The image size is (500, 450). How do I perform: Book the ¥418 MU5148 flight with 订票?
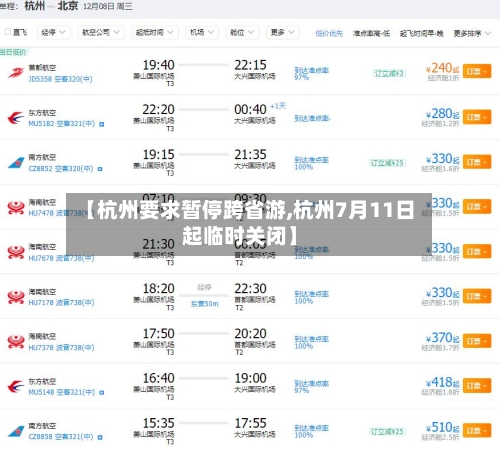click(x=477, y=386)
